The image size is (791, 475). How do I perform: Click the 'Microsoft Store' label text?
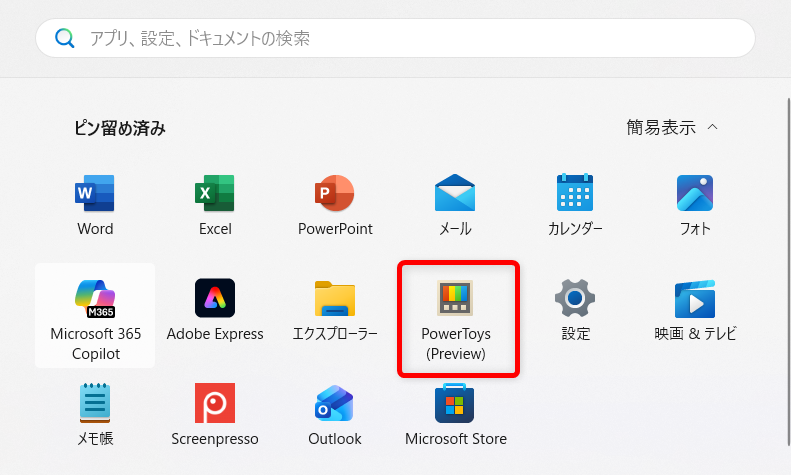456,439
